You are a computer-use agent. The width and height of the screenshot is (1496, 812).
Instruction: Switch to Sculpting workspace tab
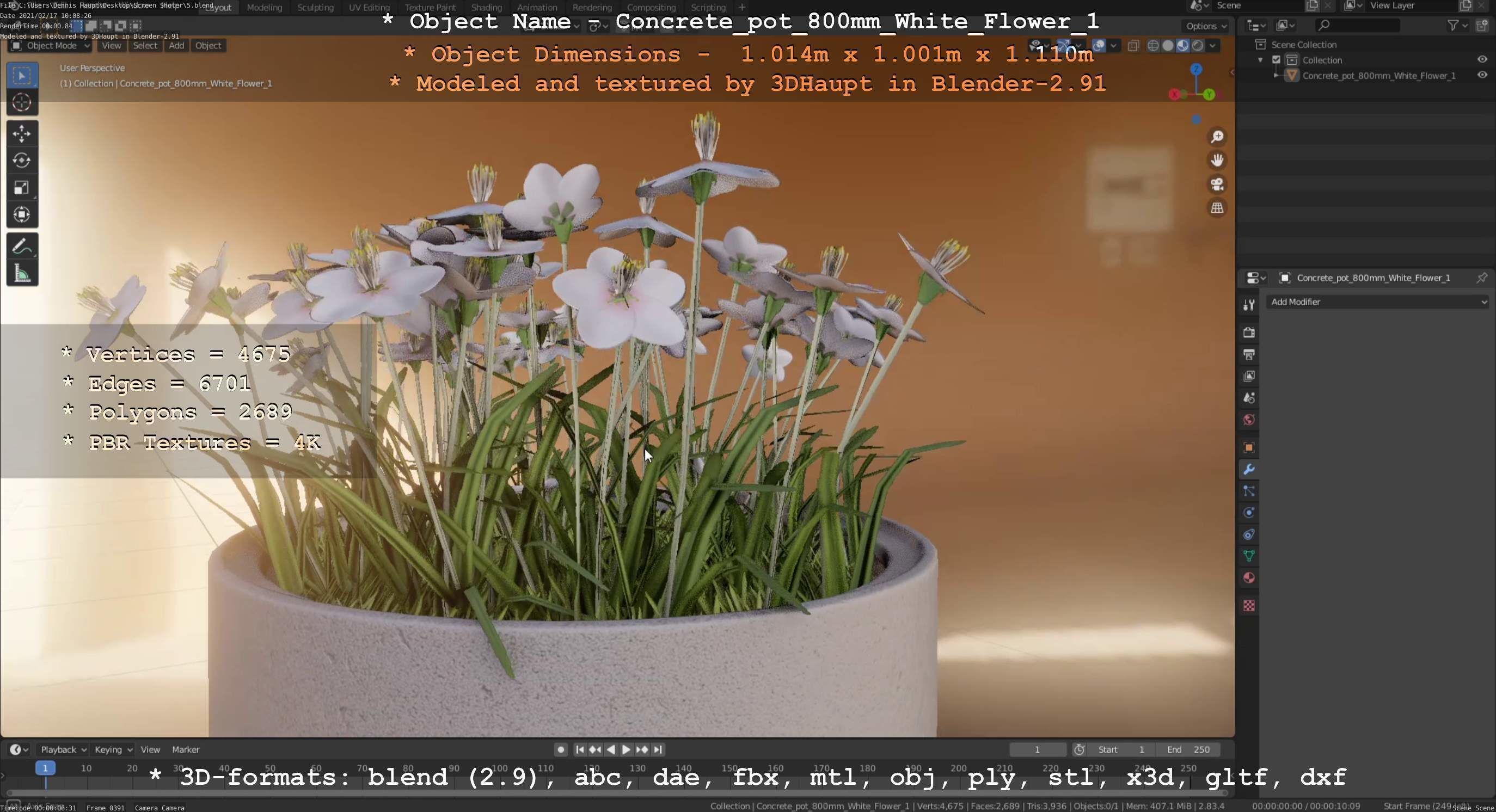pos(315,8)
